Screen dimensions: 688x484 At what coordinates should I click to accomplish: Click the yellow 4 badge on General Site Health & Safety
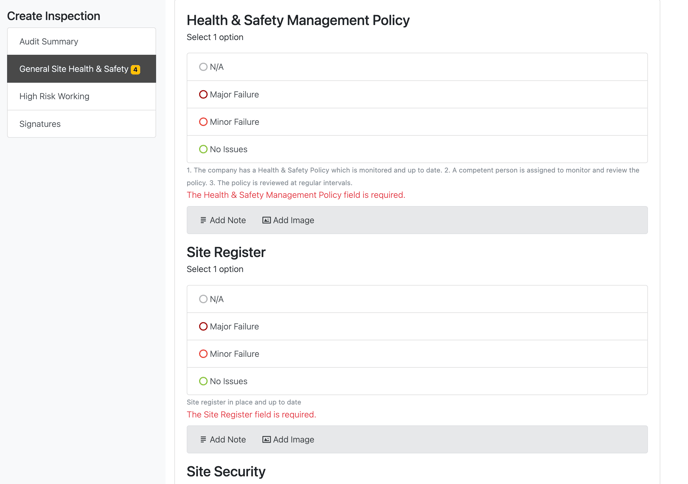pyautogui.click(x=136, y=69)
